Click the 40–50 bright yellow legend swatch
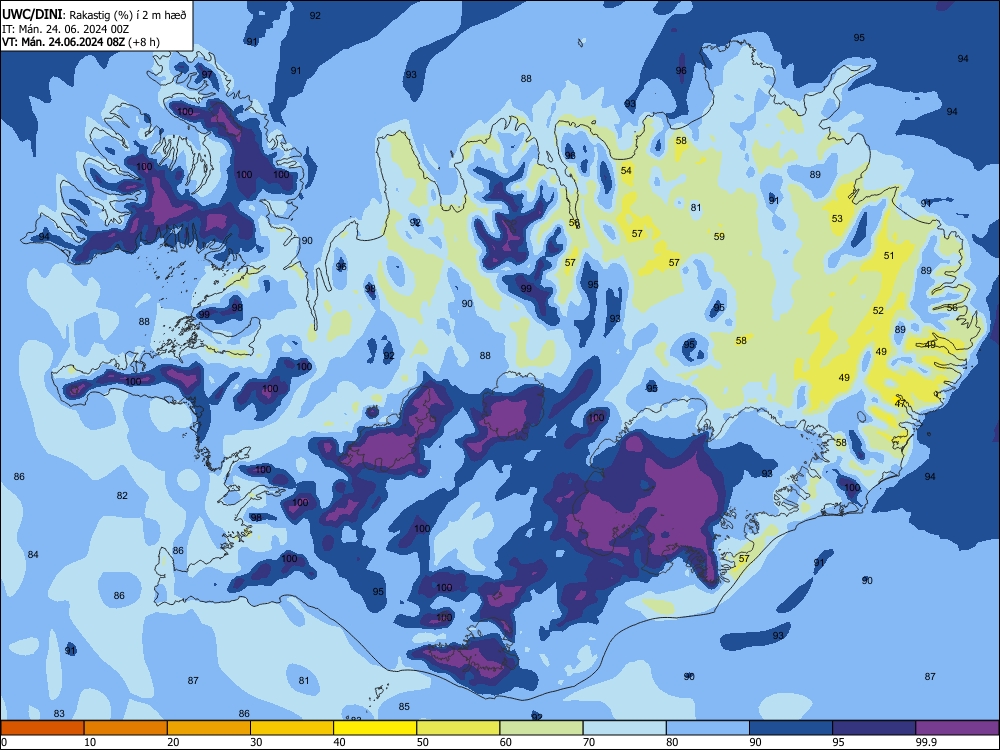This screenshot has width=1000, height=750. pyautogui.click(x=375, y=728)
